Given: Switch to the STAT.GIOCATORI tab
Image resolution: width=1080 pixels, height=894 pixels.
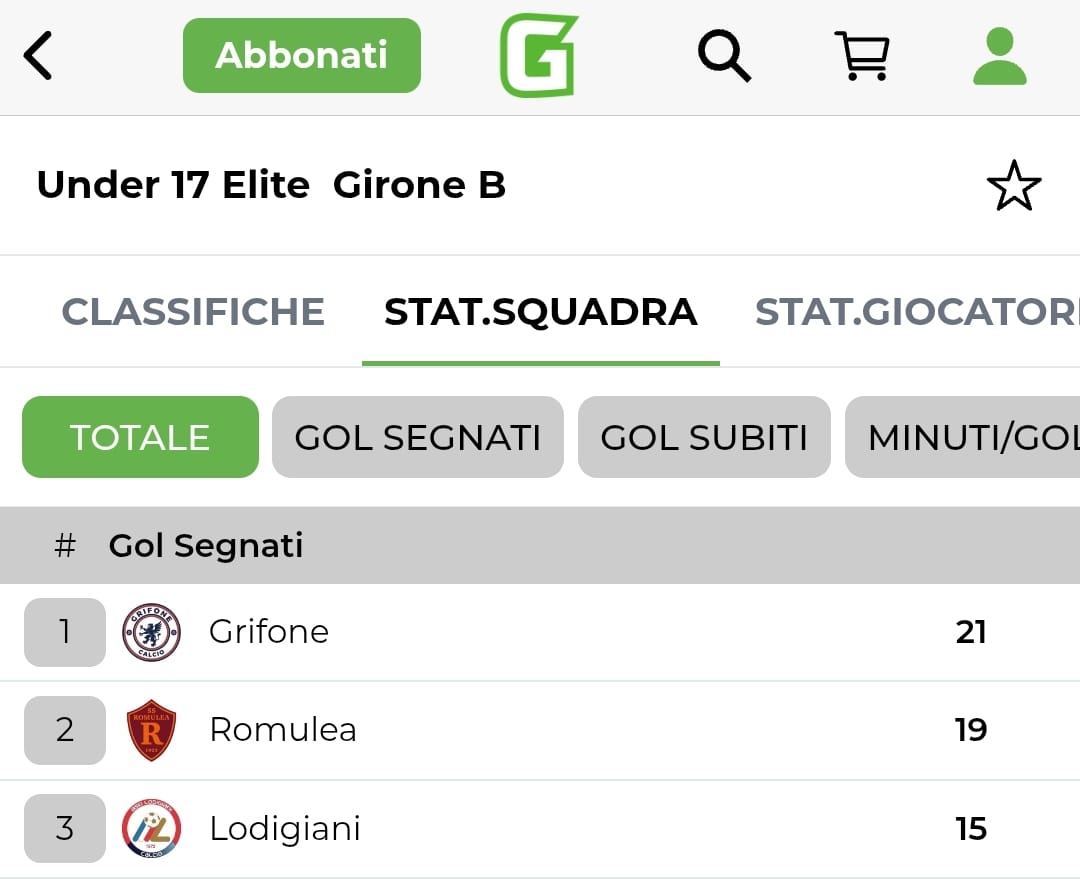Looking at the screenshot, I should 915,312.
